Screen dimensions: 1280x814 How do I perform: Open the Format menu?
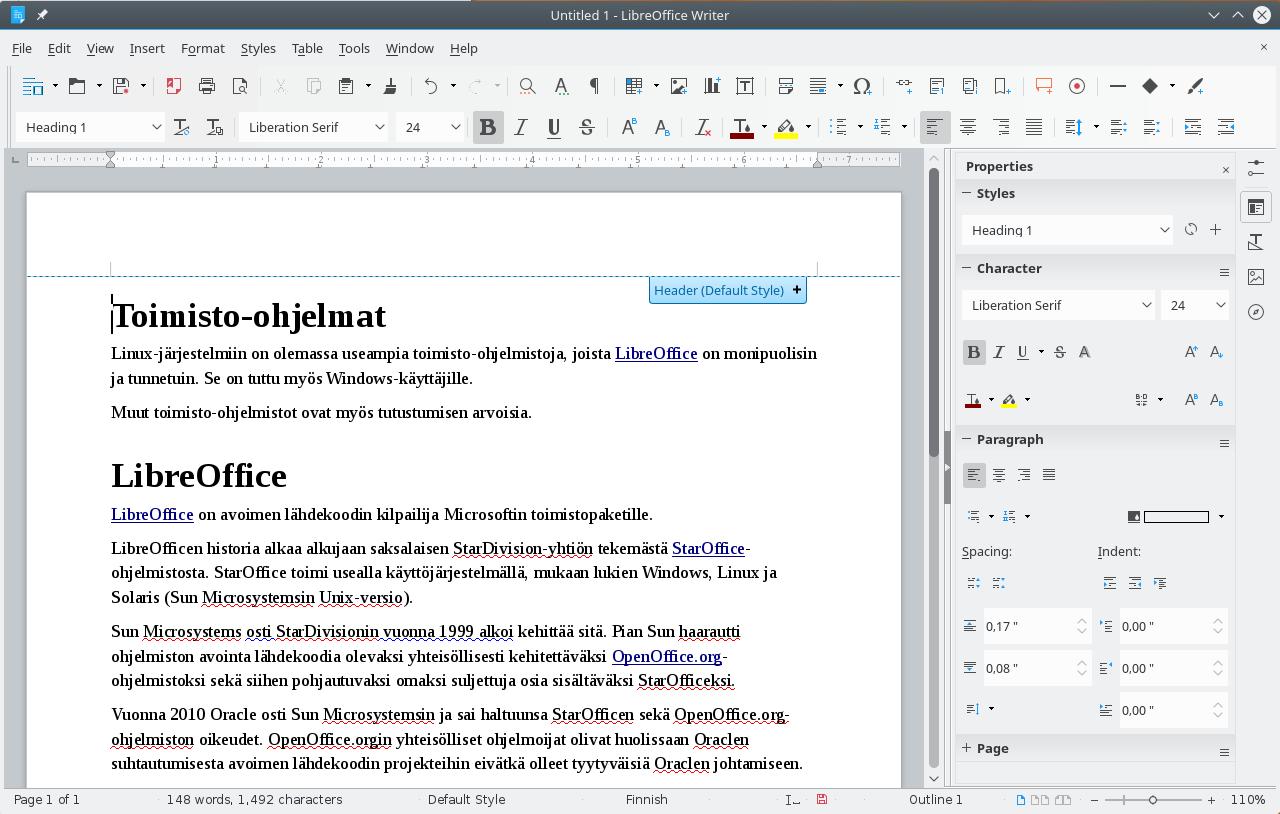pos(202,48)
